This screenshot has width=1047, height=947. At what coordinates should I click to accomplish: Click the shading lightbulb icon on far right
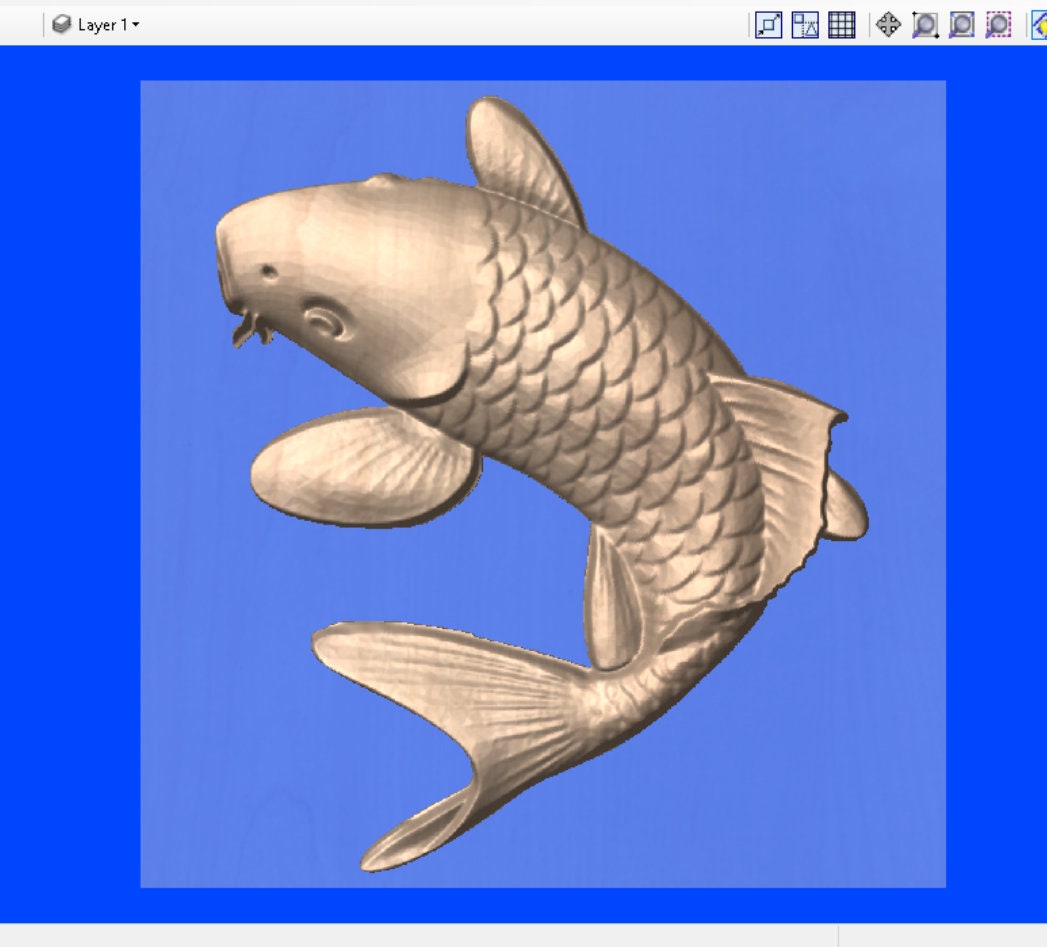(1041, 26)
